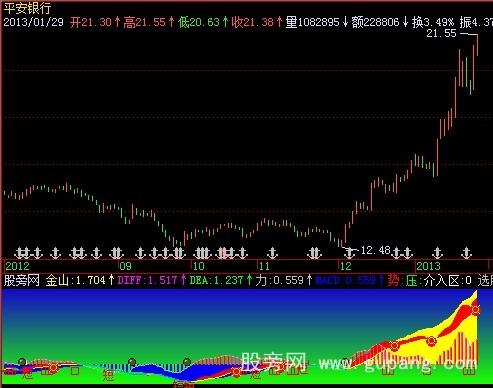The image size is (493, 388).
Task: Click the red circle signal at indicator peak
Action: pos(476,310)
